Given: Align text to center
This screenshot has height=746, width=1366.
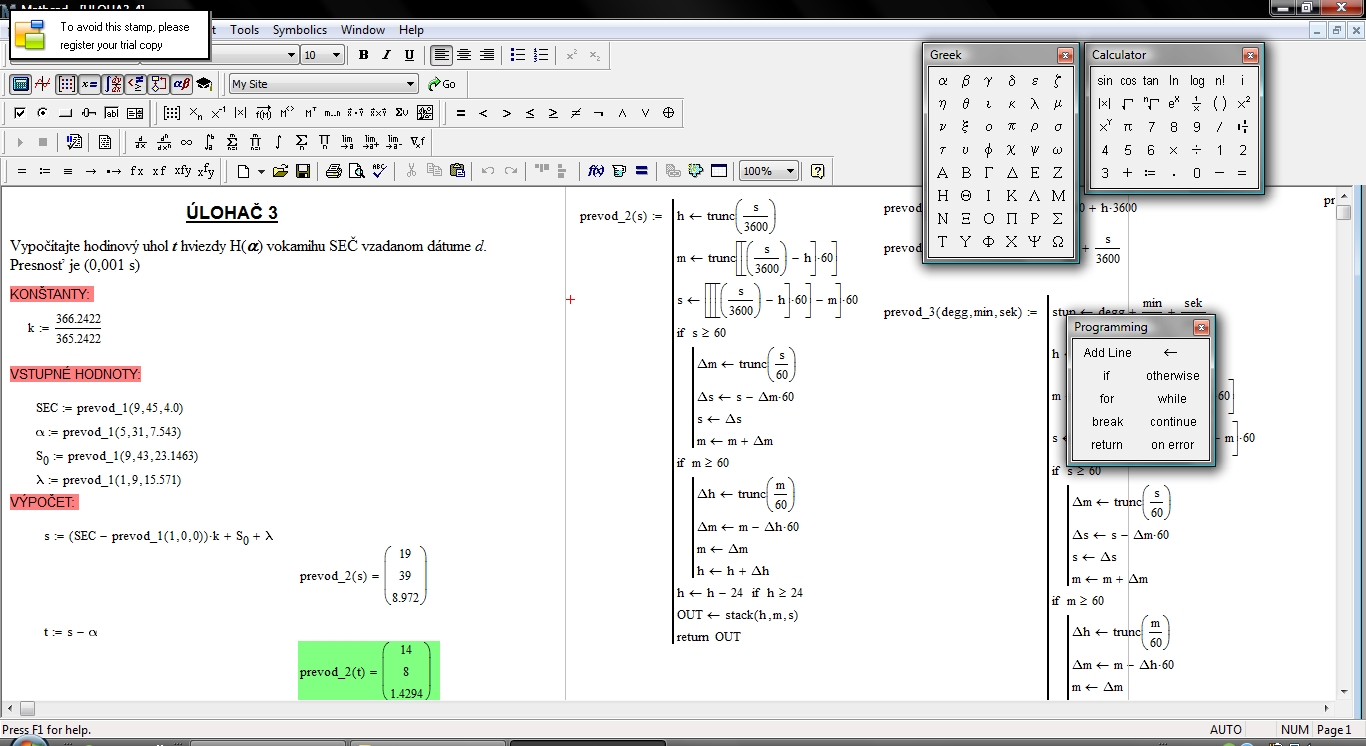Looking at the screenshot, I should (464, 55).
